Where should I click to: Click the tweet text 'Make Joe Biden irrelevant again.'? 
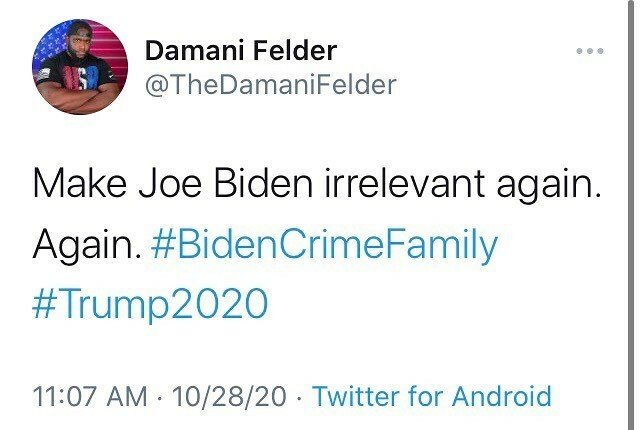pyautogui.click(x=317, y=186)
